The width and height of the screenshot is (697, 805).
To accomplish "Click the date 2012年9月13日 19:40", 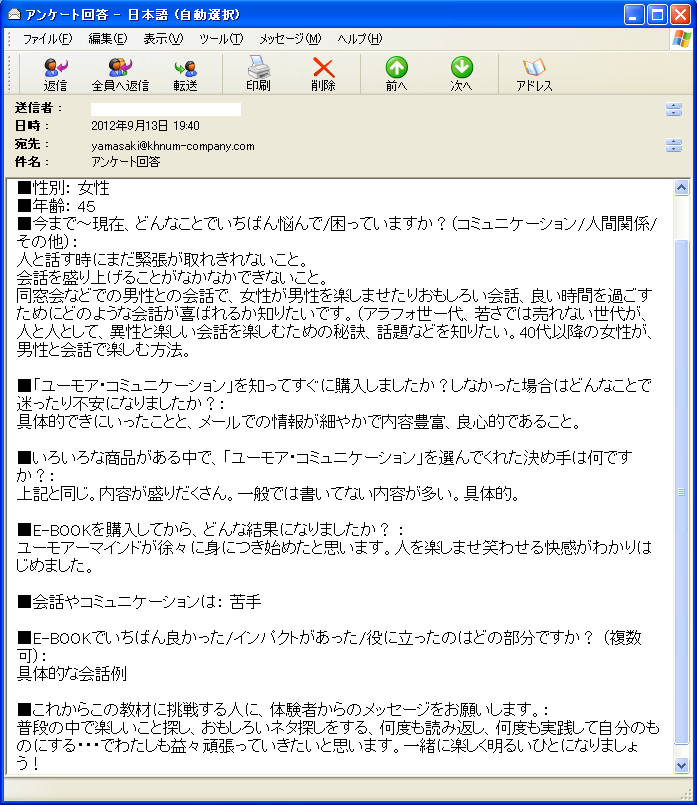I will (145, 126).
